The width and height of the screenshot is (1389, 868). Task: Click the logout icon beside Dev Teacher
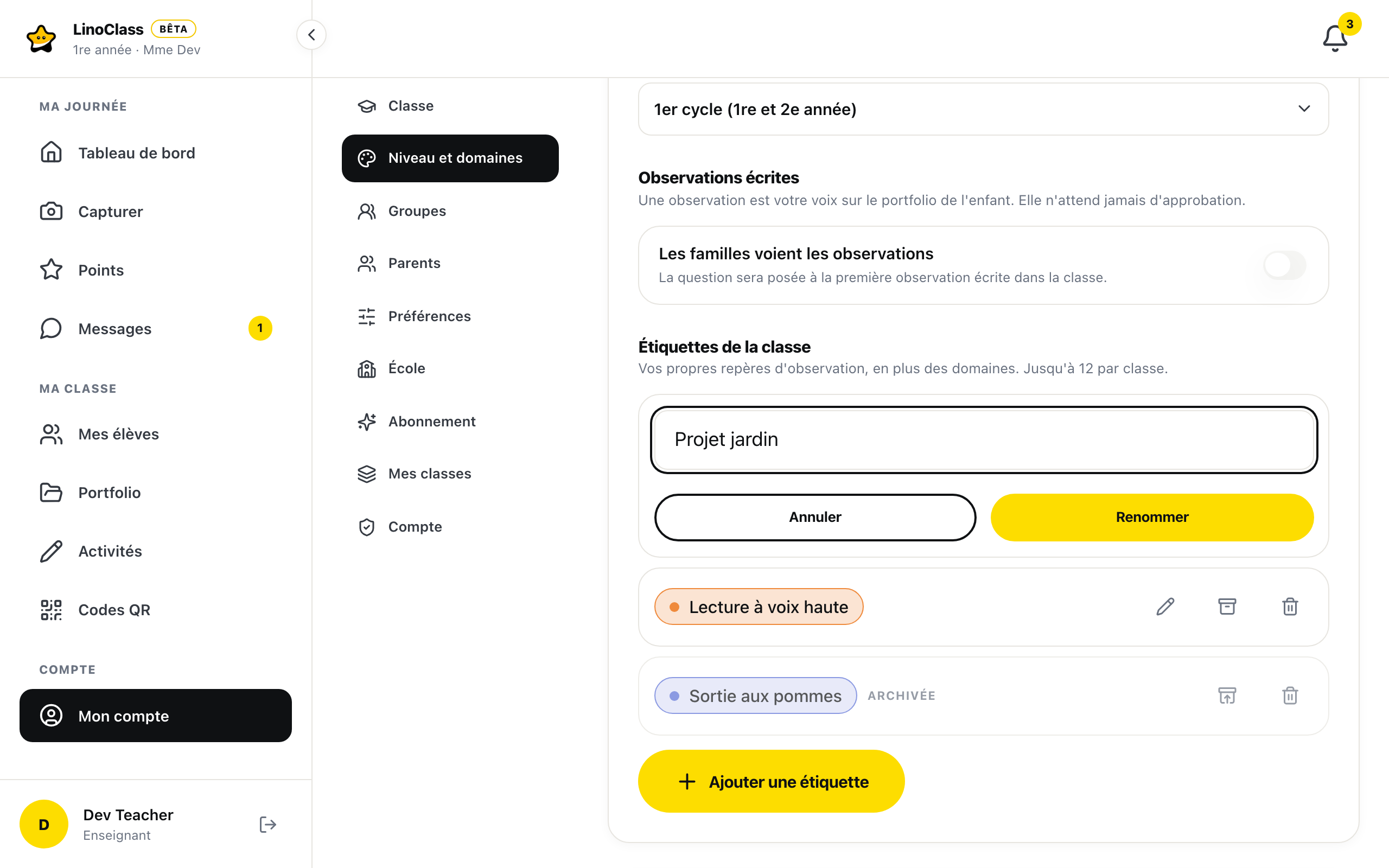pos(268,825)
